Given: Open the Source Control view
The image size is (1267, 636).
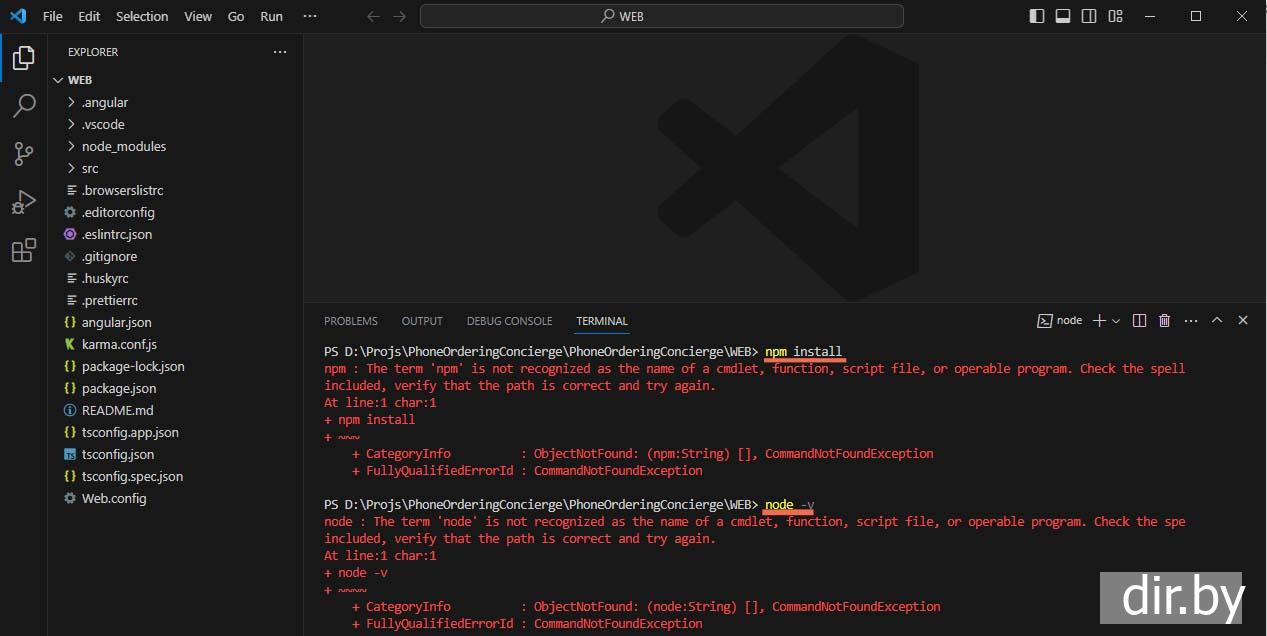Looking at the screenshot, I should (x=24, y=154).
